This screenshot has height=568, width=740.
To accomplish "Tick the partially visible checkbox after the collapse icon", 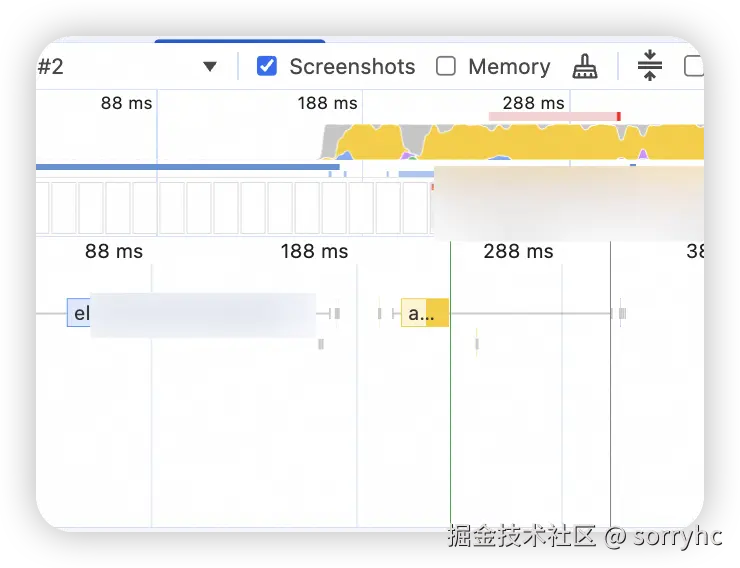I will pyautogui.click(x=693, y=66).
